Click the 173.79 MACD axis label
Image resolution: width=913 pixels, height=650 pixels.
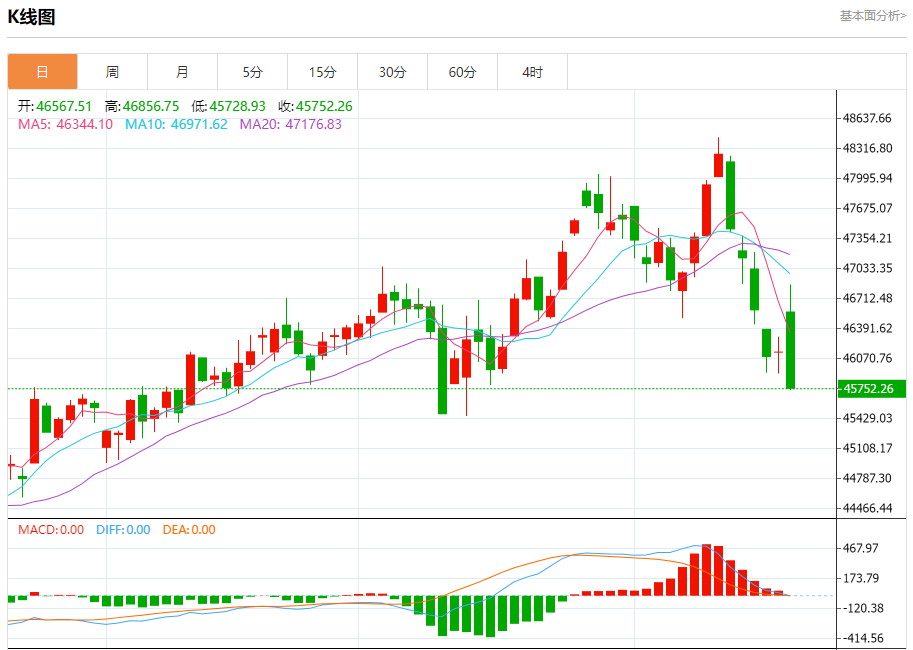click(x=861, y=578)
